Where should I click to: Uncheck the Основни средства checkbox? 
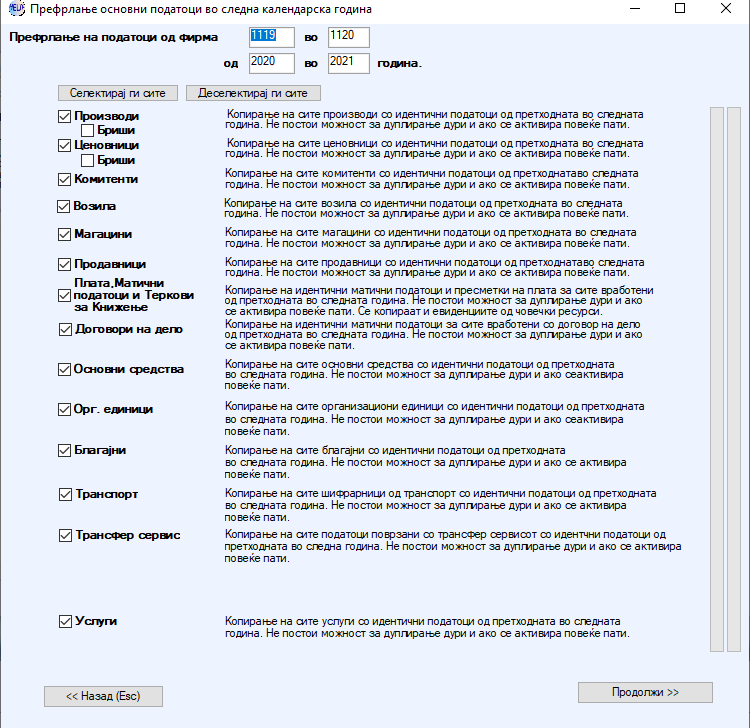coord(64,369)
